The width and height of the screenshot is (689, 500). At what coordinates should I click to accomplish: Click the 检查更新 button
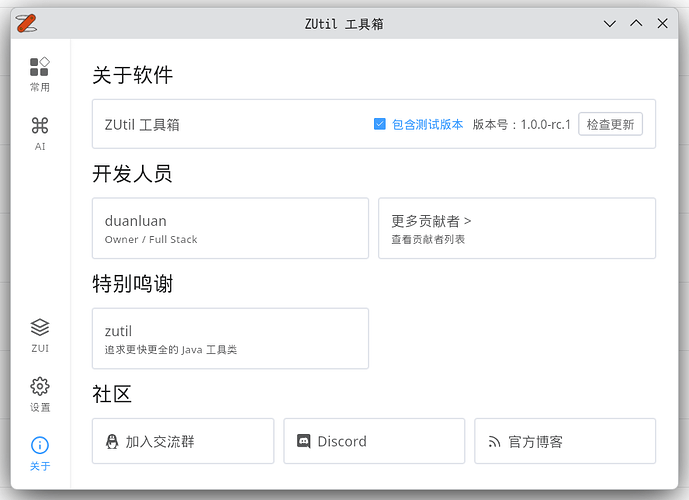tap(610, 124)
